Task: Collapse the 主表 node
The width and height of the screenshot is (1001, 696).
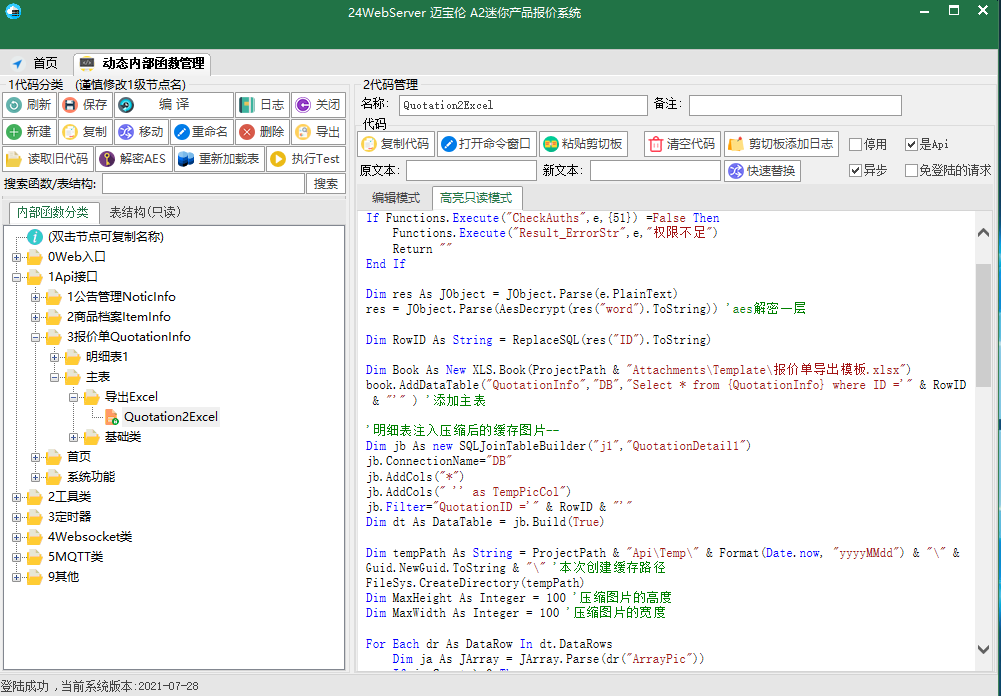Action: coord(55,377)
